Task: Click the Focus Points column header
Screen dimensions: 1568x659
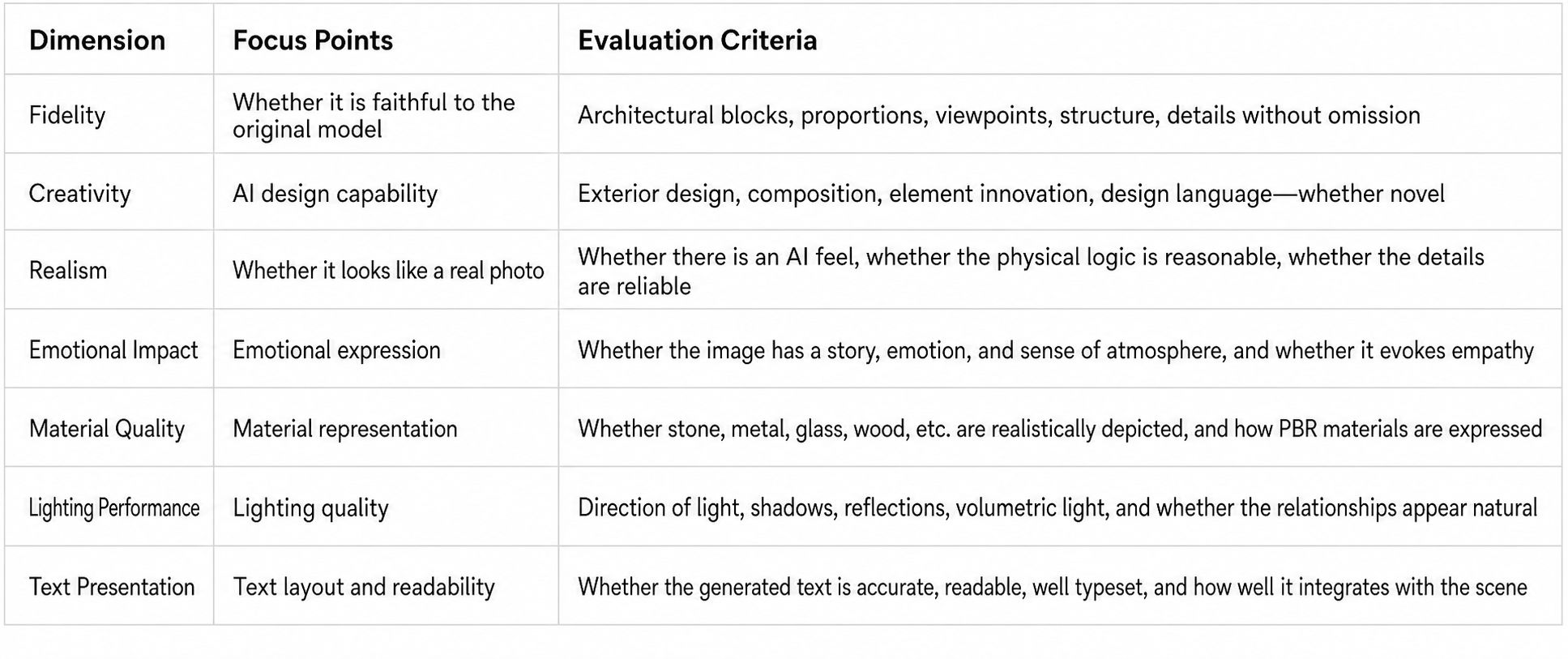Action: (313, 41)
